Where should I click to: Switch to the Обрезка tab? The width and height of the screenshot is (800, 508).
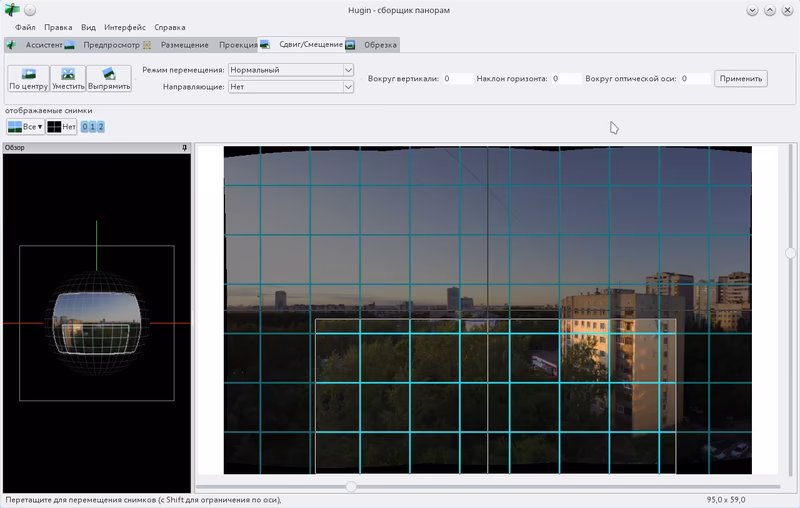[380, 45]
